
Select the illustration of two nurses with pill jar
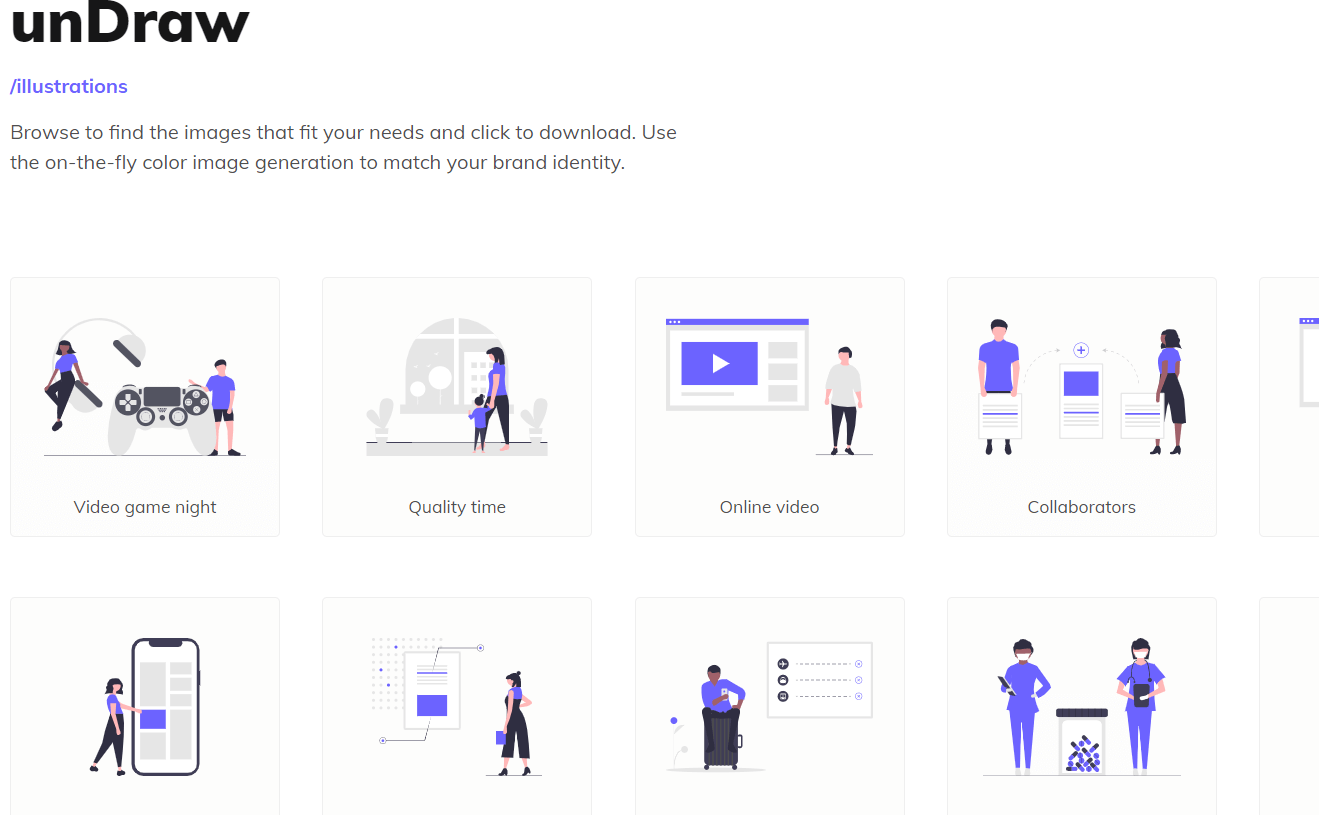point(1082,706)
